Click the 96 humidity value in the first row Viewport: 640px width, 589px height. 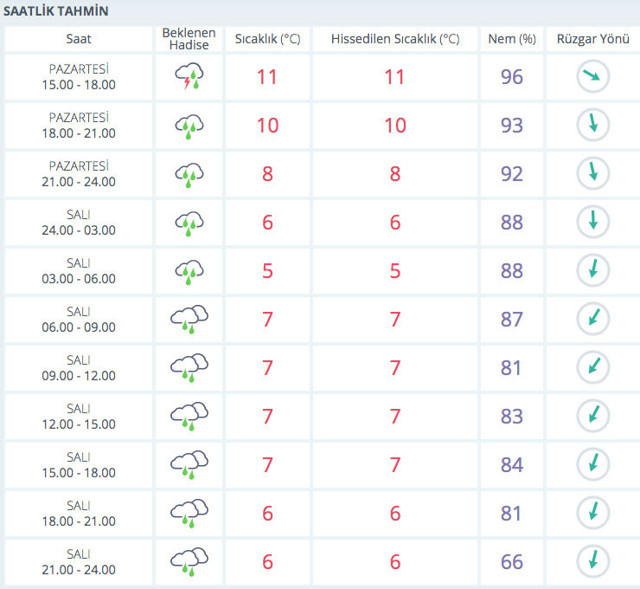click(x=511, y=77)
